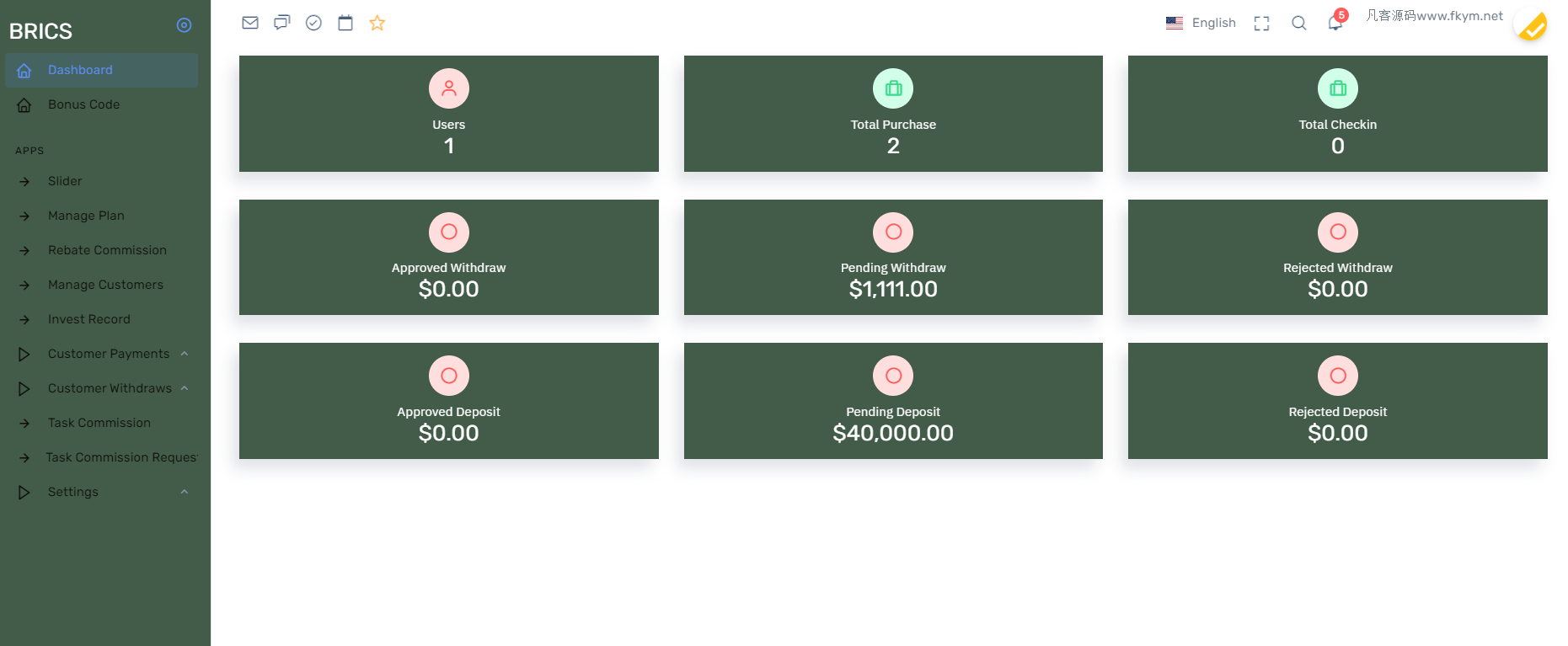Open the notifications bell
Image resolution: width=1568 pixels, height=646 pixels.
(x=1335, y=23)
